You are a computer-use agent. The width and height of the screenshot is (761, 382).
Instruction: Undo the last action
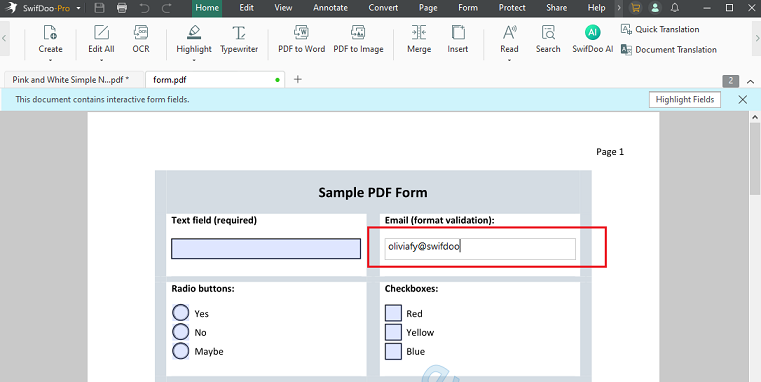click(144, 8)
